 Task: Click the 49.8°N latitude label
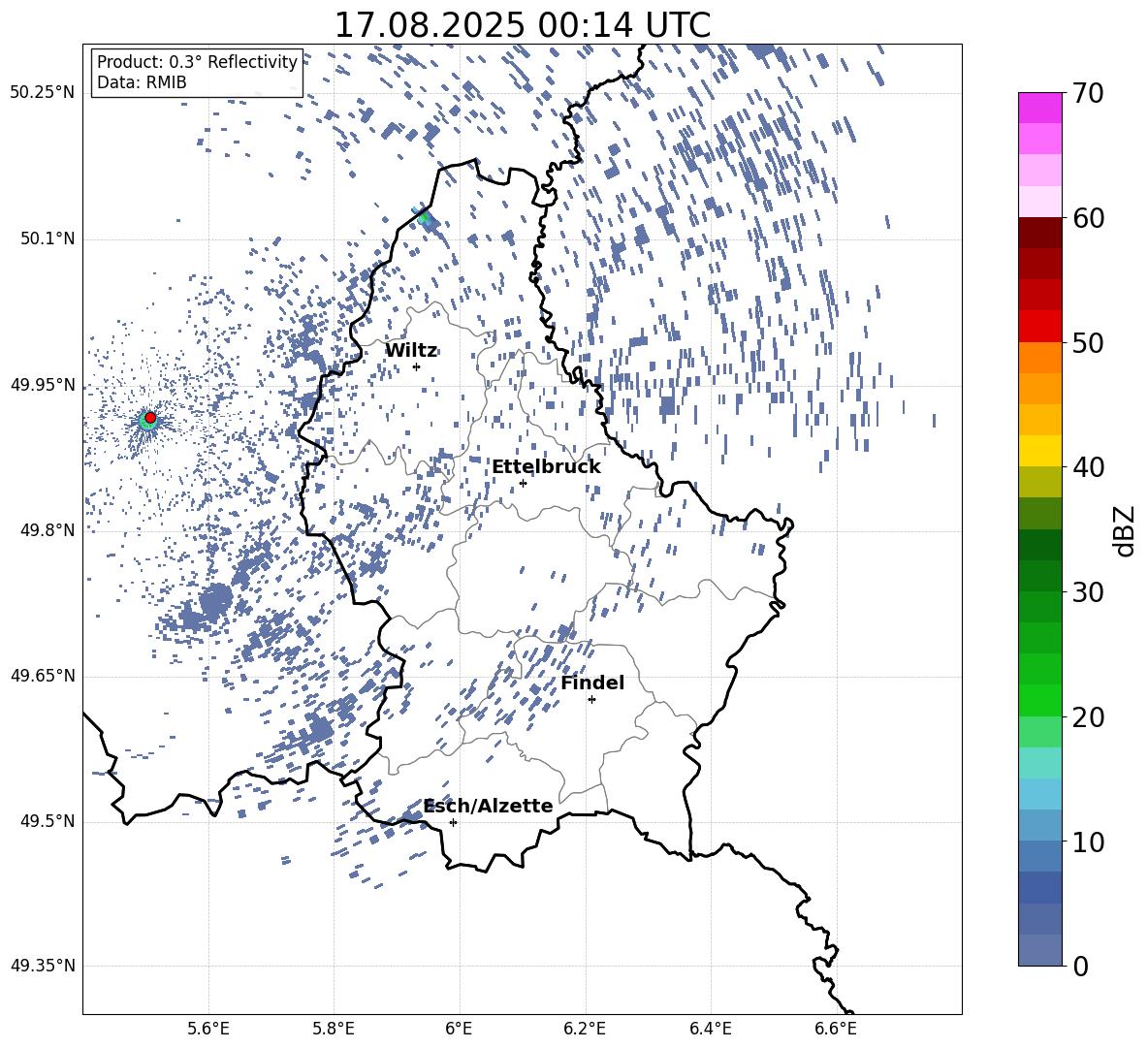tap(47, 530)
